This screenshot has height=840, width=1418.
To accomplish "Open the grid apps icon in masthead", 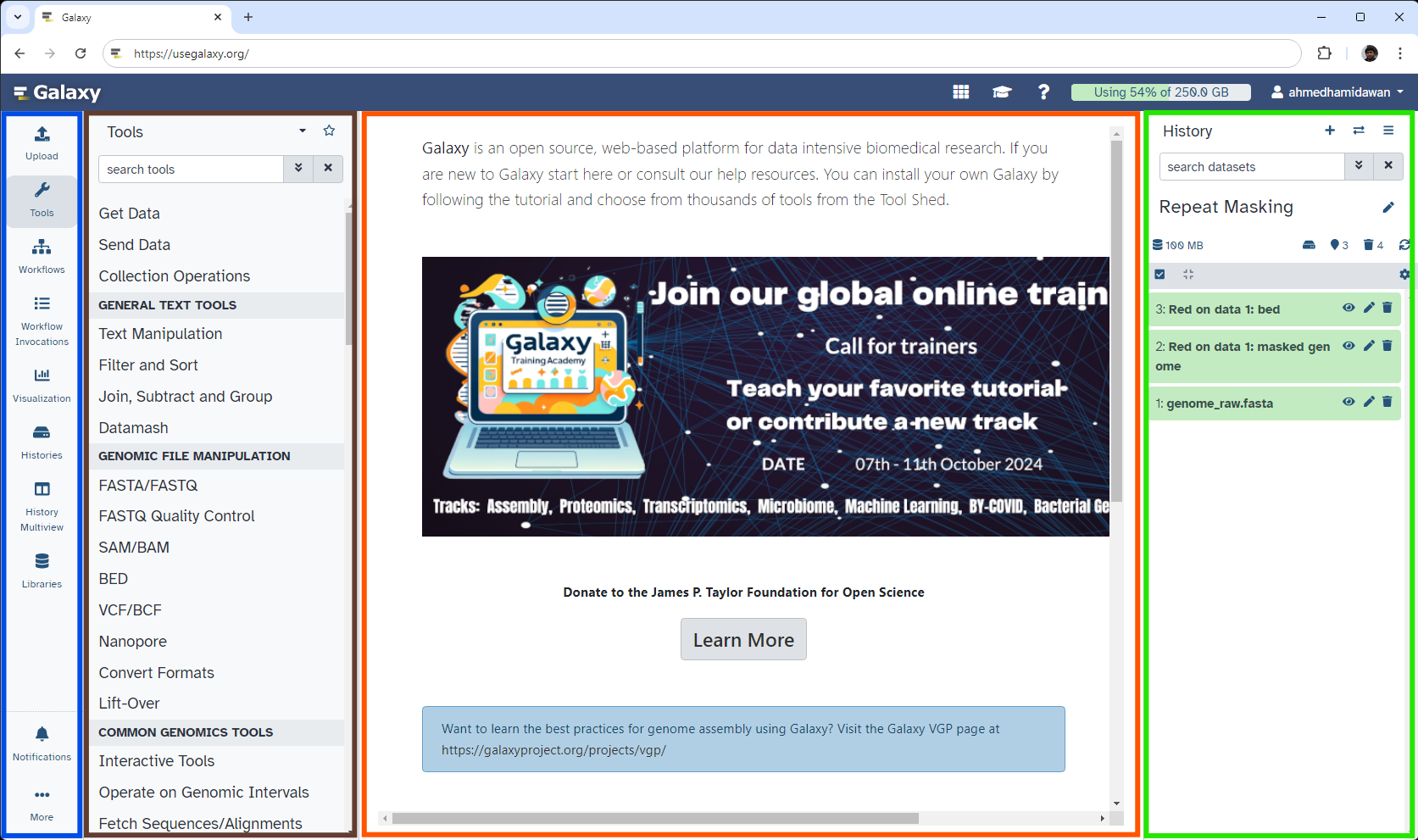I will 960,92.
